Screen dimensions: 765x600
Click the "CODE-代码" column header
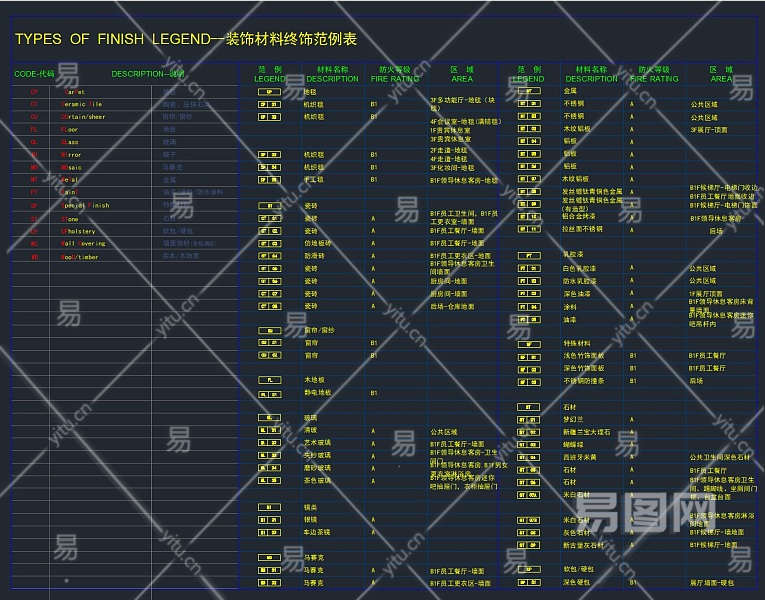(x=34, y=74)
